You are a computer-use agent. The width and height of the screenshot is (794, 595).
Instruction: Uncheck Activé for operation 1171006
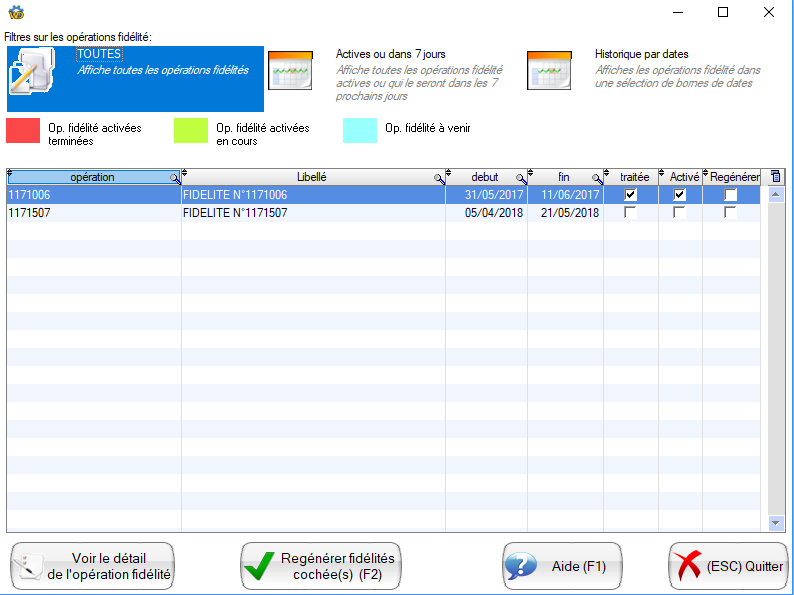679,195
